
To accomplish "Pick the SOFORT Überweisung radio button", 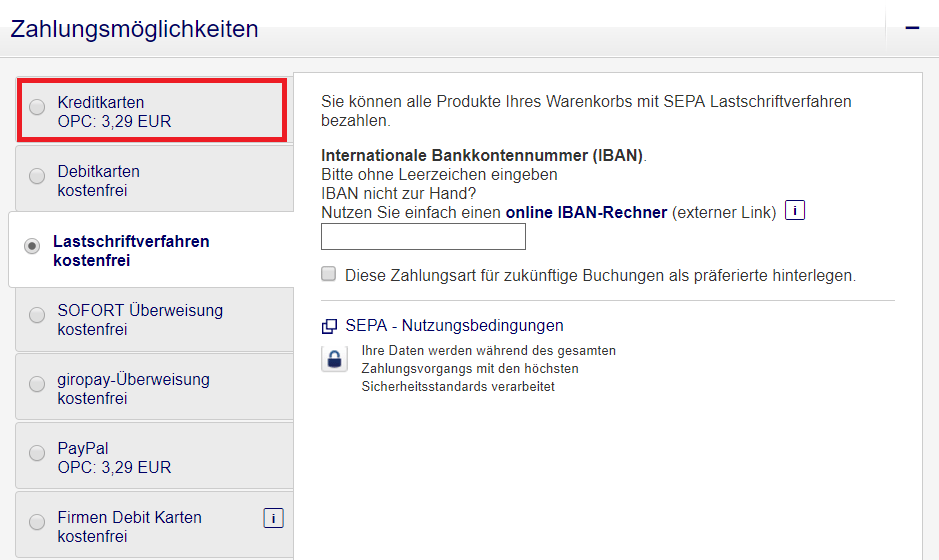I will pos(37,315).
